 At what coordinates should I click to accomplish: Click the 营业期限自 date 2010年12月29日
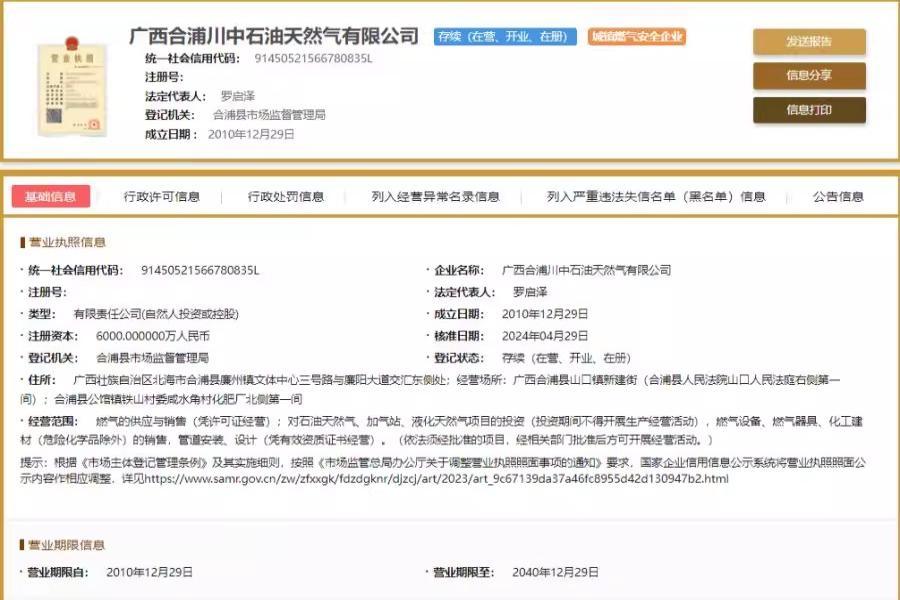(x=149, y=572)
